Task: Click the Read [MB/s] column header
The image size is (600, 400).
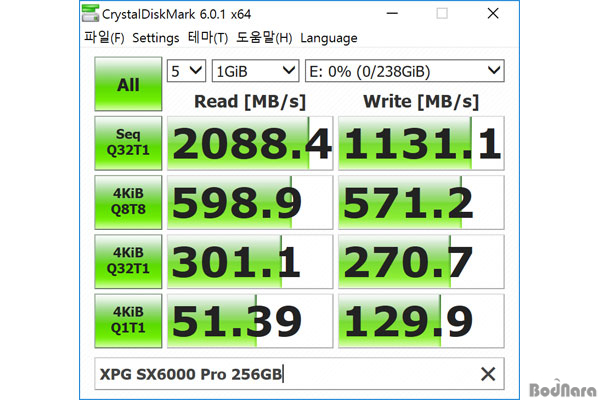Action: coord(250,102)
